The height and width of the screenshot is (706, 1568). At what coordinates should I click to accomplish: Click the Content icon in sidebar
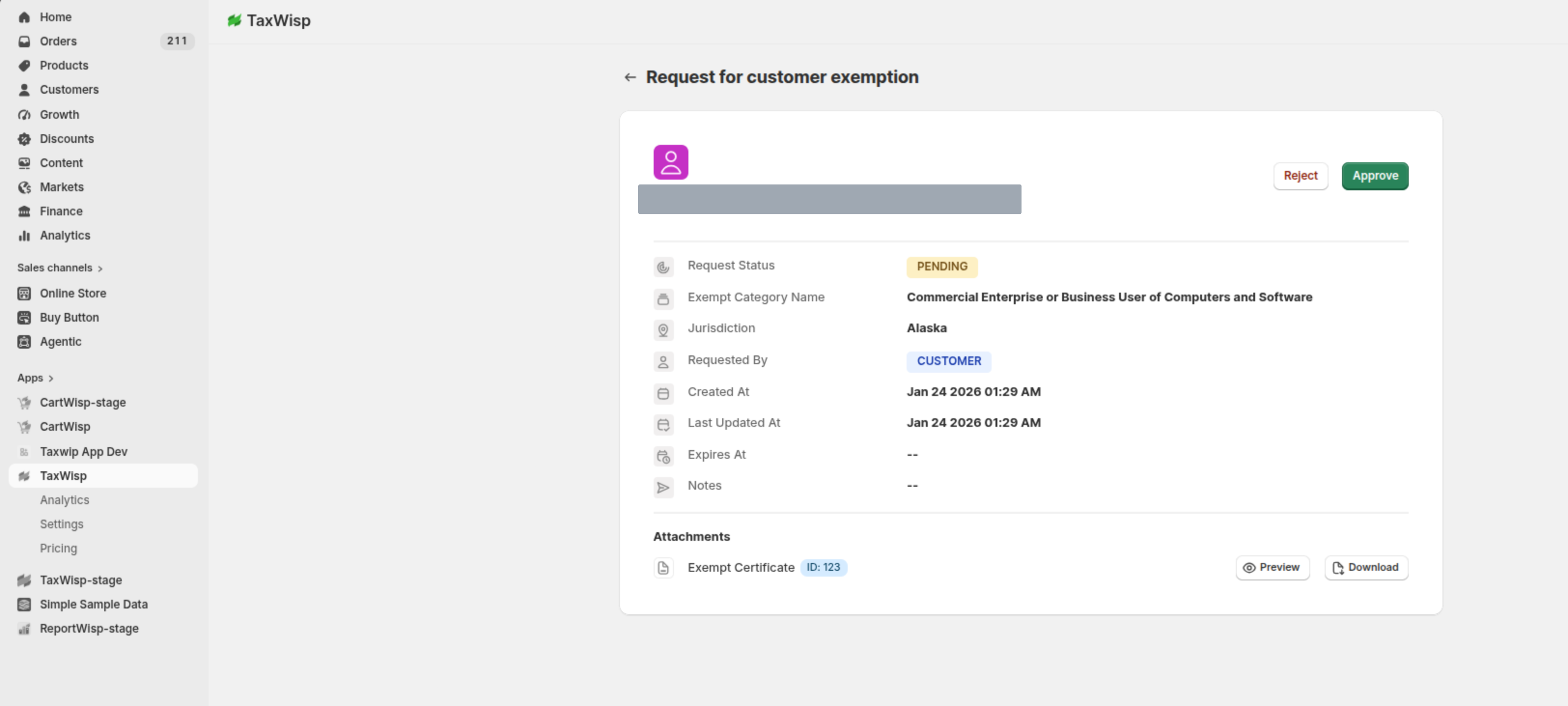tap(24, 163)
